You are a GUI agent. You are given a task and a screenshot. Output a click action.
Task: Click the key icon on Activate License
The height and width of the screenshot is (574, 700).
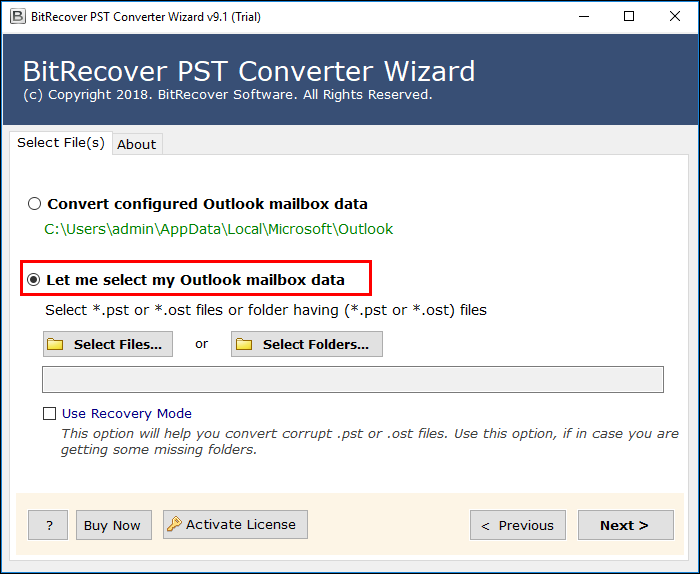coord(174,524)
